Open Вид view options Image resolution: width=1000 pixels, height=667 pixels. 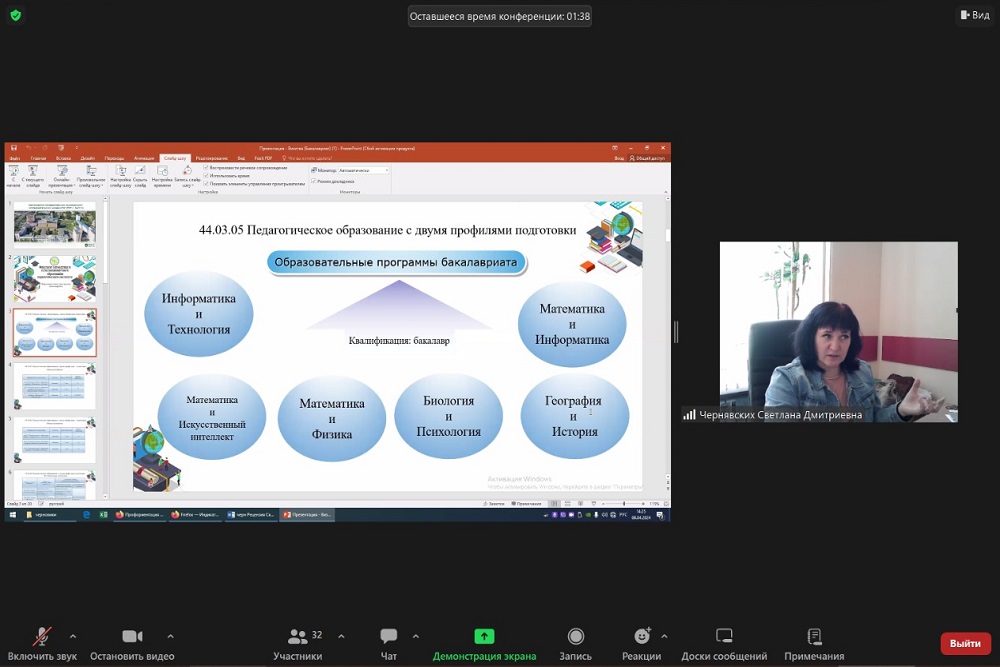pyautogui.click(x=975, y=15)
